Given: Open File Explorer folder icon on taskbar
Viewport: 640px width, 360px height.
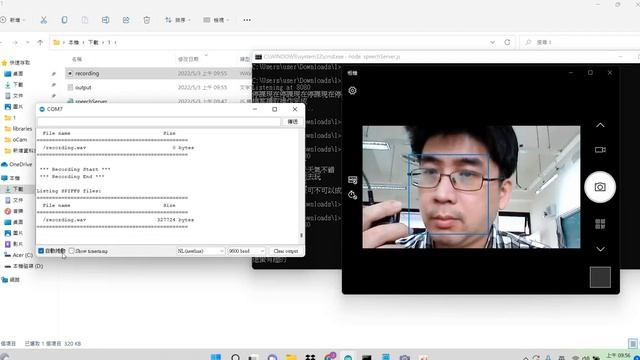Looking at the screenshot, I should tap(291, 358).
